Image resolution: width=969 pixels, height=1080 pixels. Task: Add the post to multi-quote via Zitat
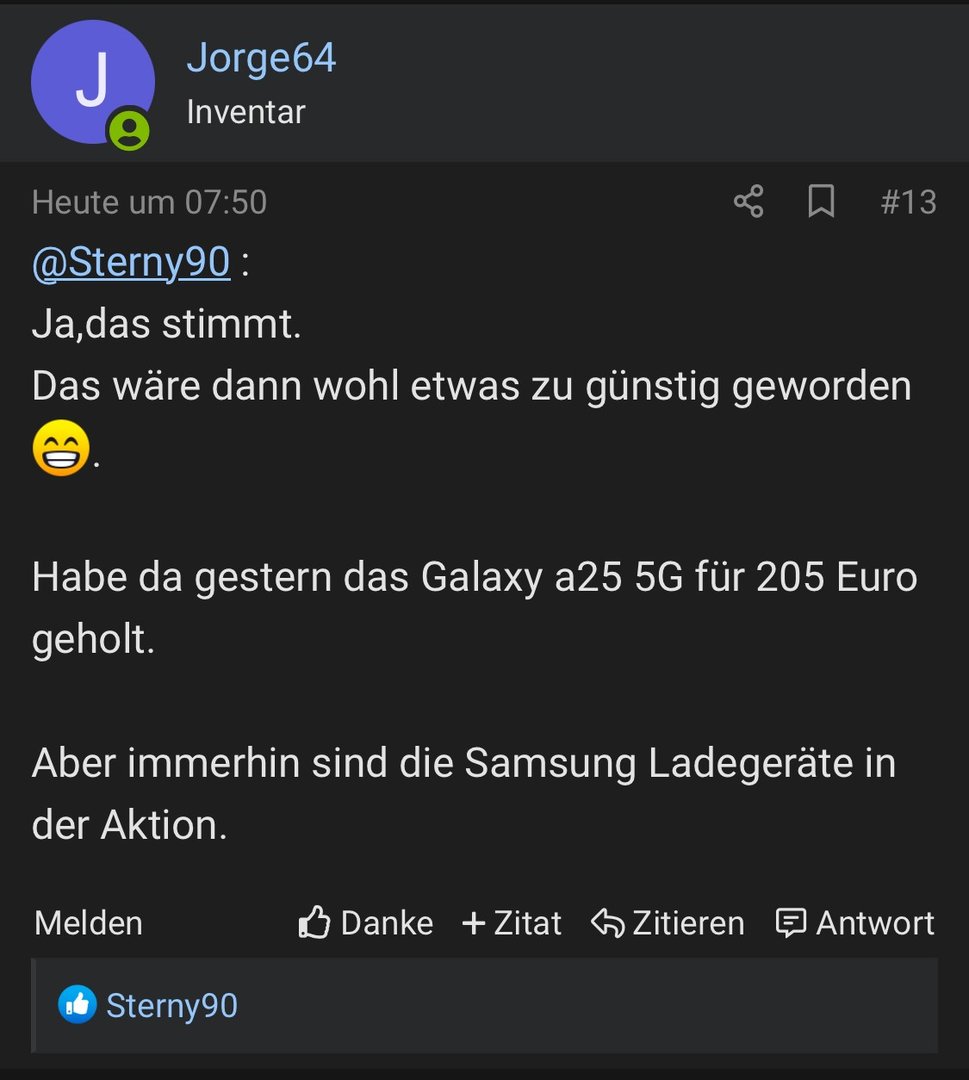[x=527, y=923]
